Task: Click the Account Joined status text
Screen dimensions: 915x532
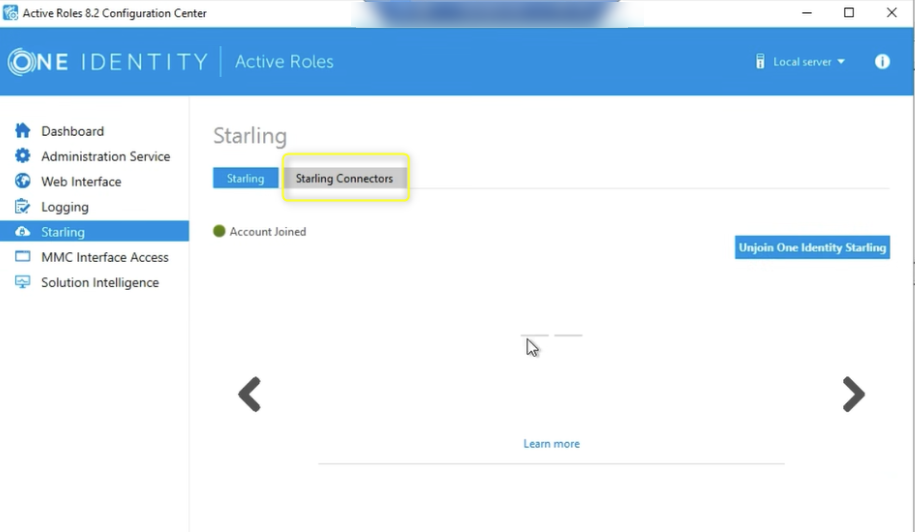Action: click(x=268, y=232)
